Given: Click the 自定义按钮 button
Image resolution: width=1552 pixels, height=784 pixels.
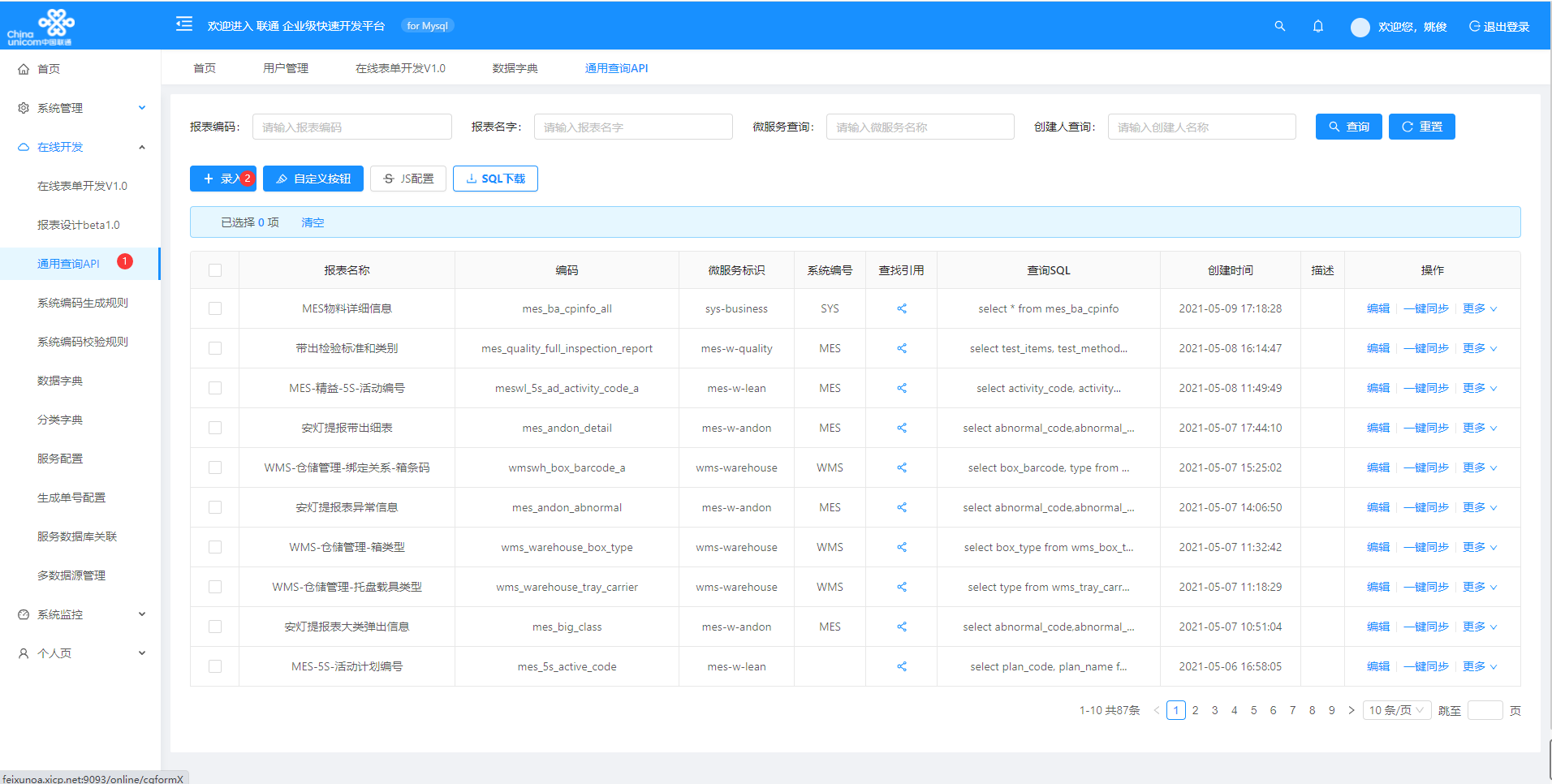Looking at the screenshot, I should [x=313, y=179].
